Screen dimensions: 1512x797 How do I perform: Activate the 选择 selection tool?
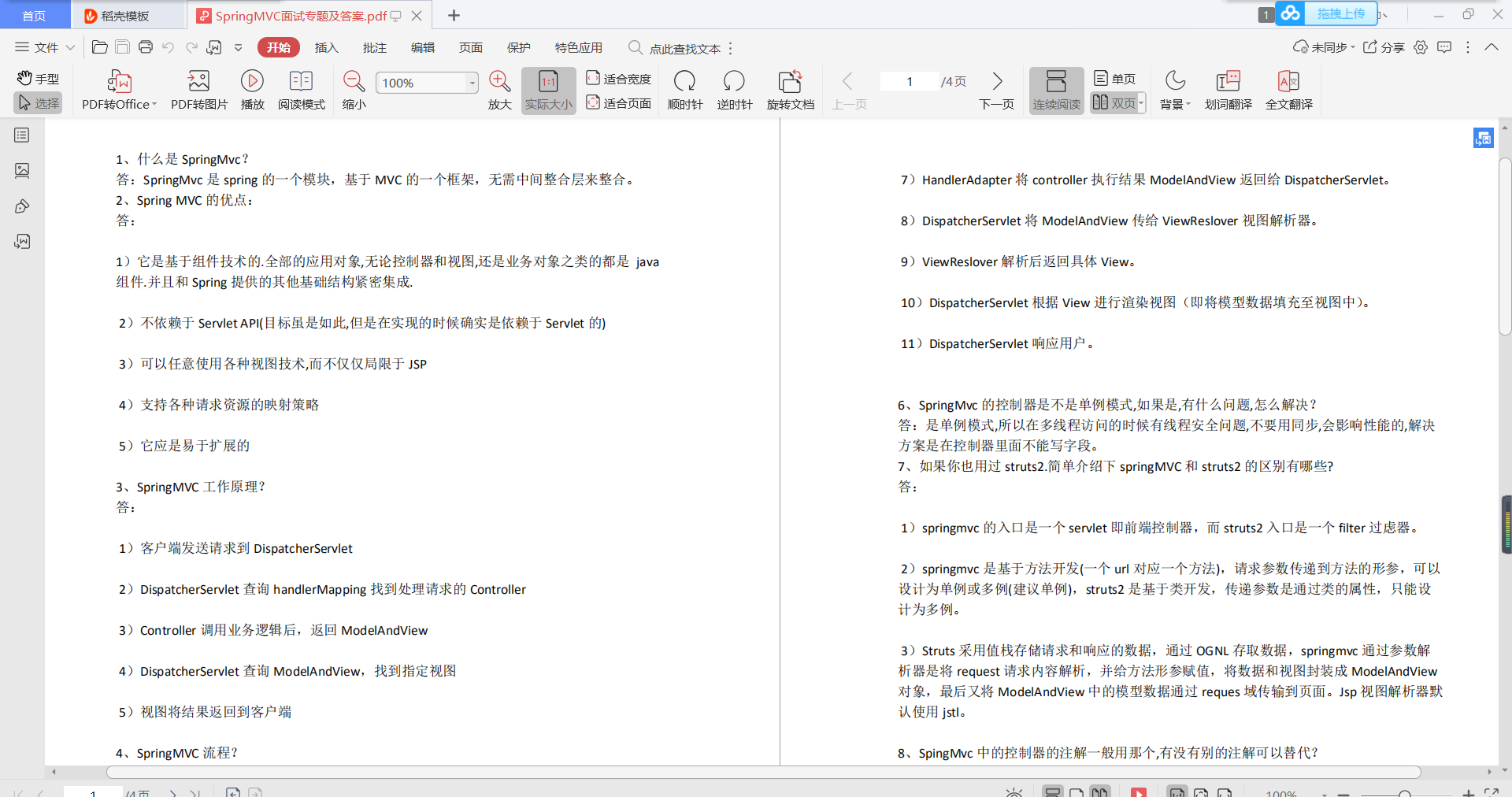click(38, 103)
